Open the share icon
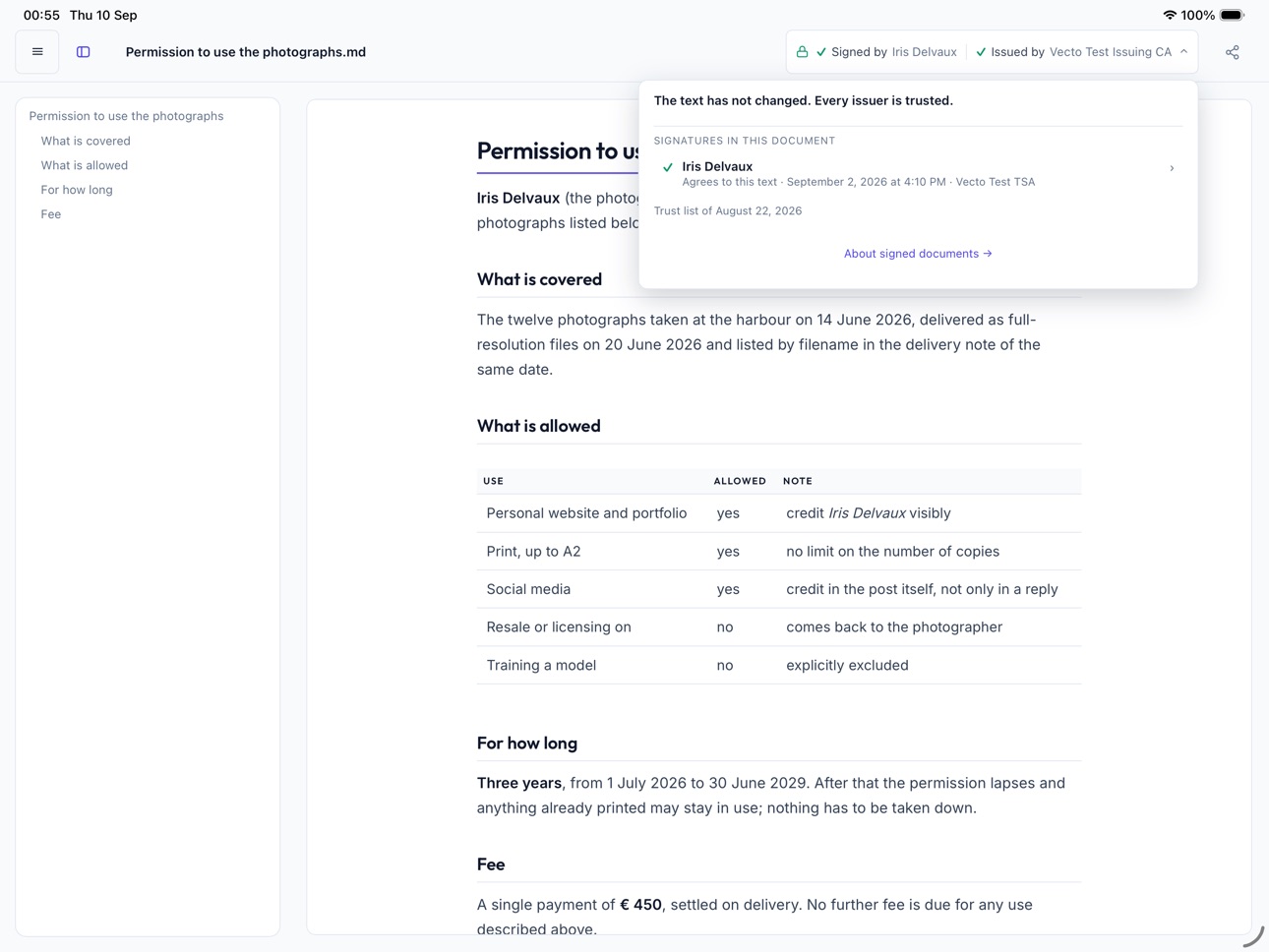 click(x=1233, y=52)
